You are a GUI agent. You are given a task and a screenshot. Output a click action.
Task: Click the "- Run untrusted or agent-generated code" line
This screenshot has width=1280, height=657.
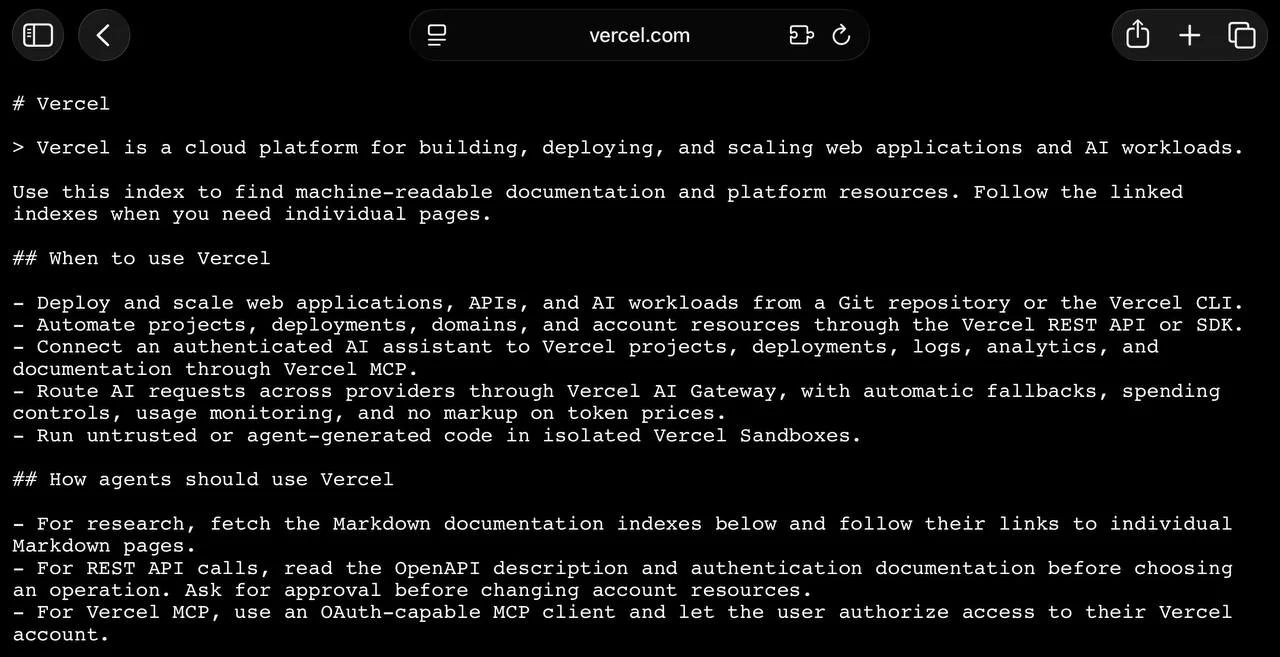pos(437,435)
